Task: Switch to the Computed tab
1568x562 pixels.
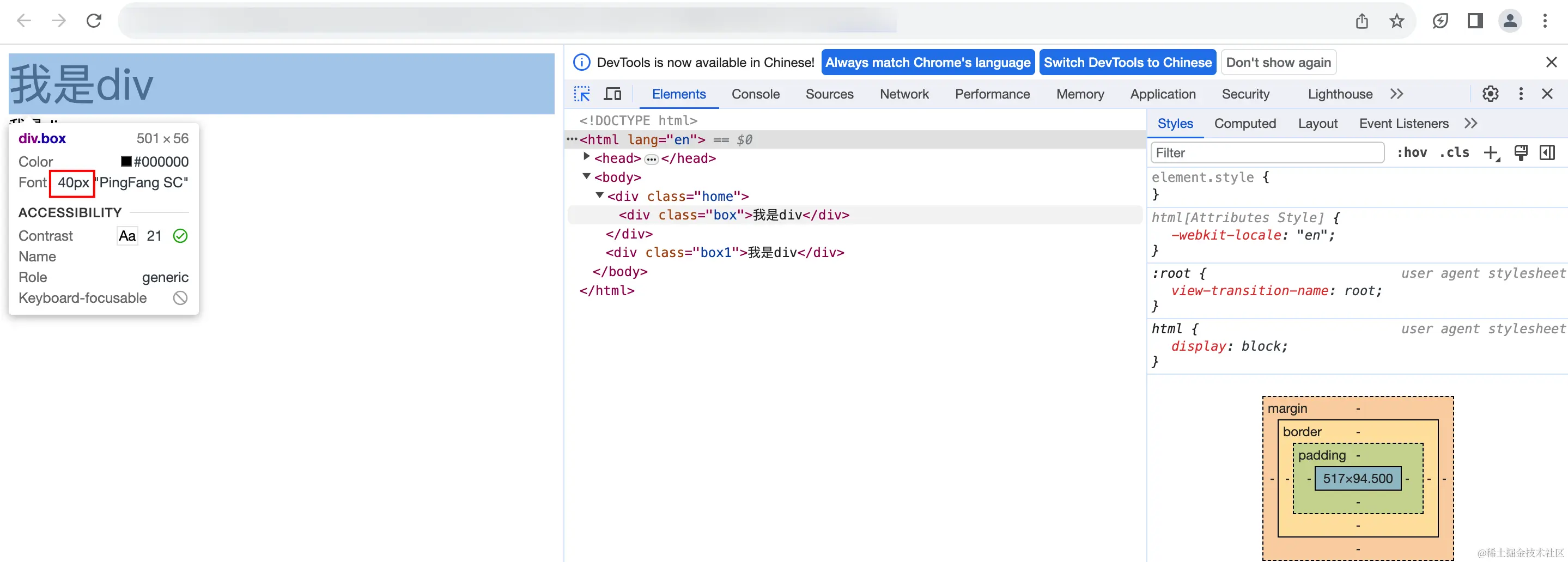Action: pyautogui.click(x=1245, y=124)
